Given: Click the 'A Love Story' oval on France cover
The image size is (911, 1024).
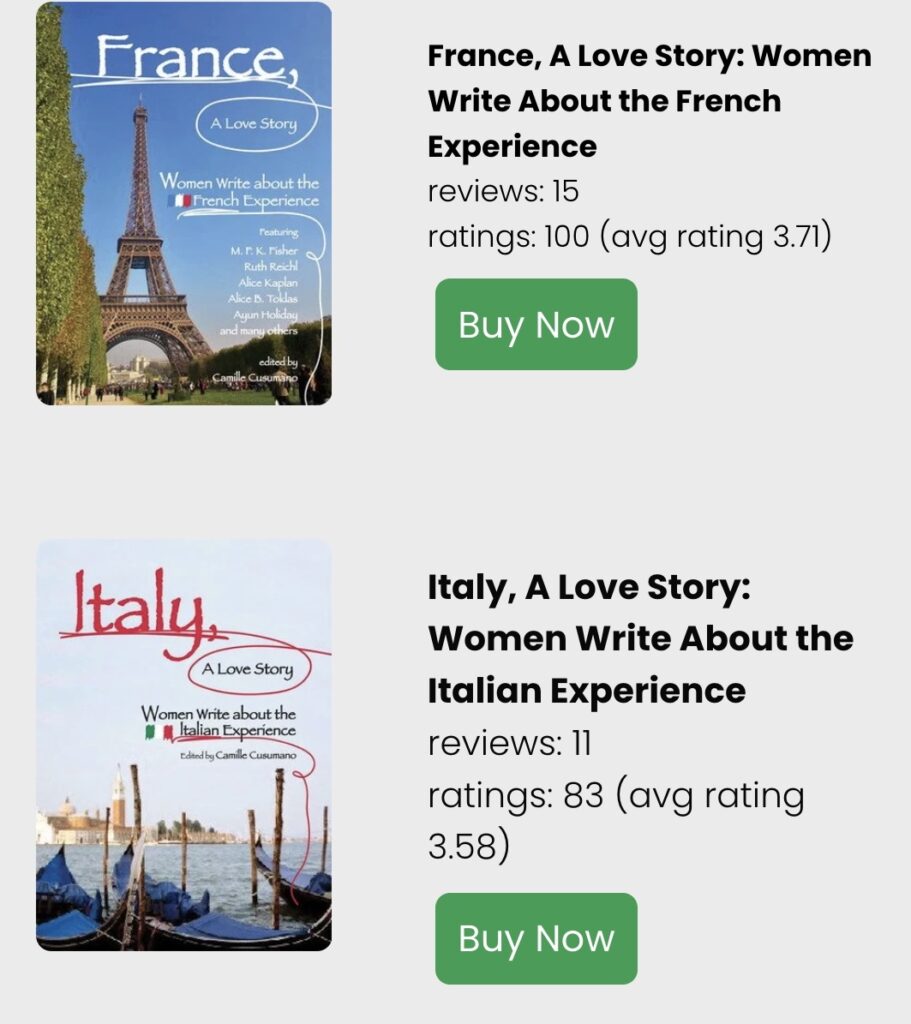Looking at the screenshot, I should [x=253, y=125].
